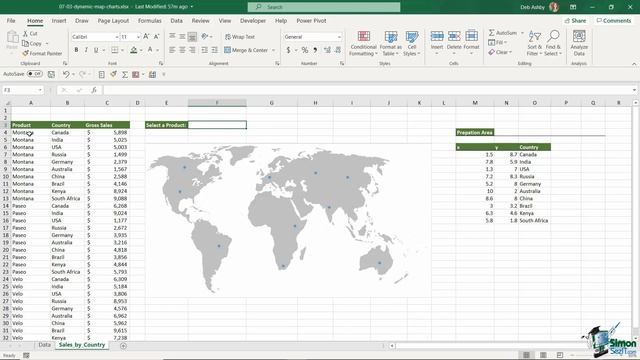The width and height of the screenshot is (640, 360).
Task: Click the Font Color icon
Action: tap(150, 50)
